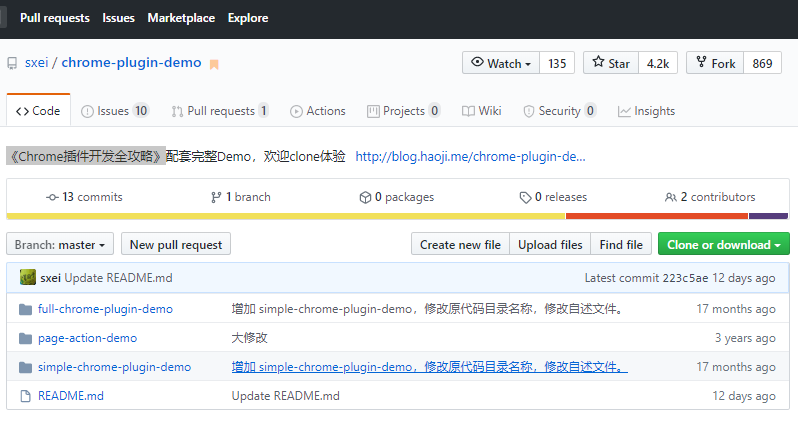This screenshot has width=798, height=421.
Task: Click '17 months ago' in the full-chrome-plugin-demo row
Action: click(x=736, y=309)
